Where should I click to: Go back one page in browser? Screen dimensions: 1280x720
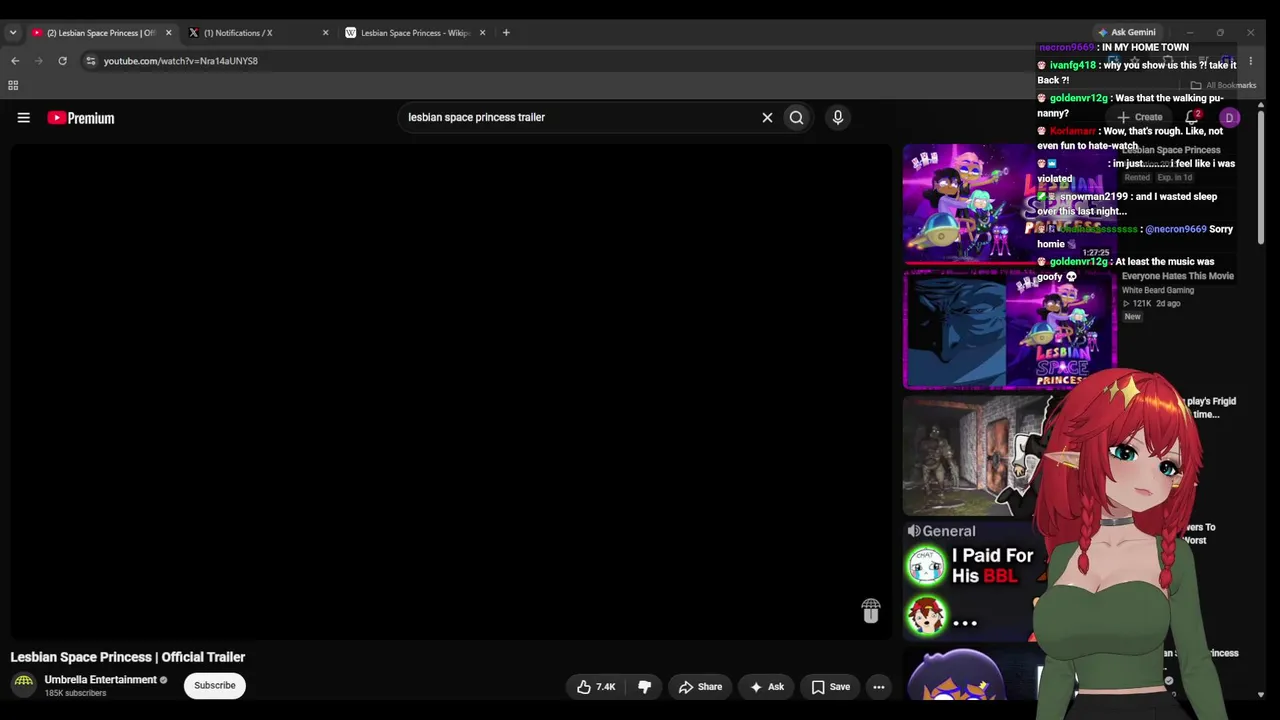pos(15,61)
